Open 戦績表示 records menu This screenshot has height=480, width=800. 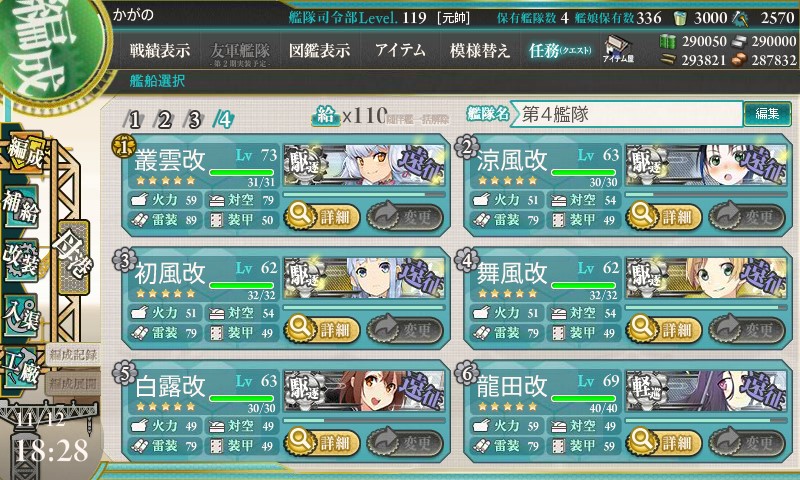tap(160, 50)
